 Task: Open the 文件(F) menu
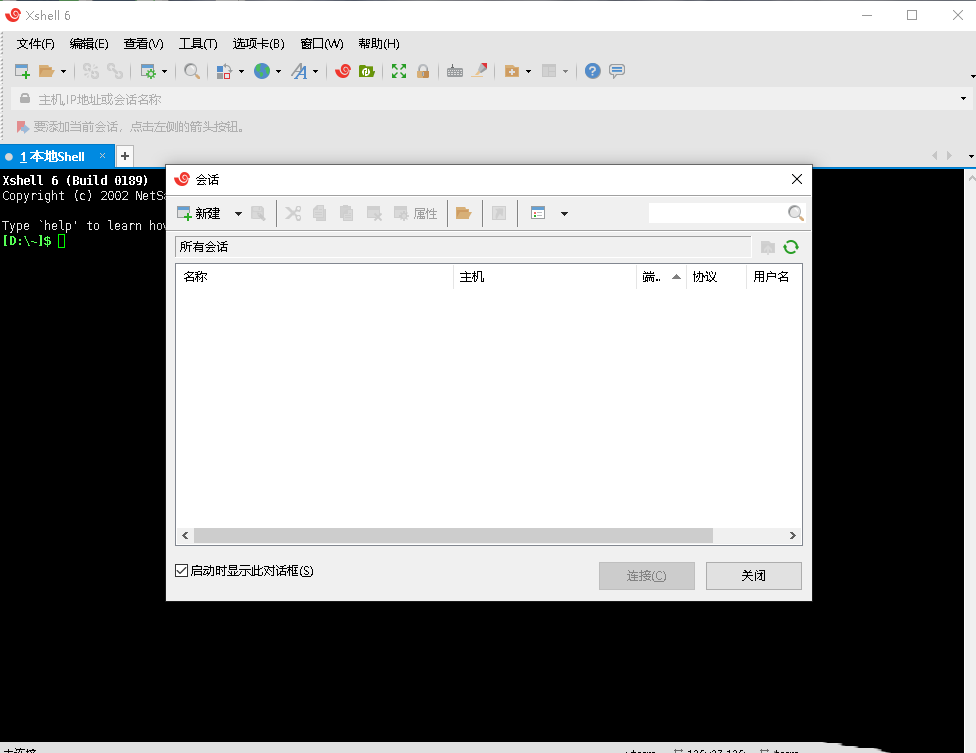[x=35, y=44]
